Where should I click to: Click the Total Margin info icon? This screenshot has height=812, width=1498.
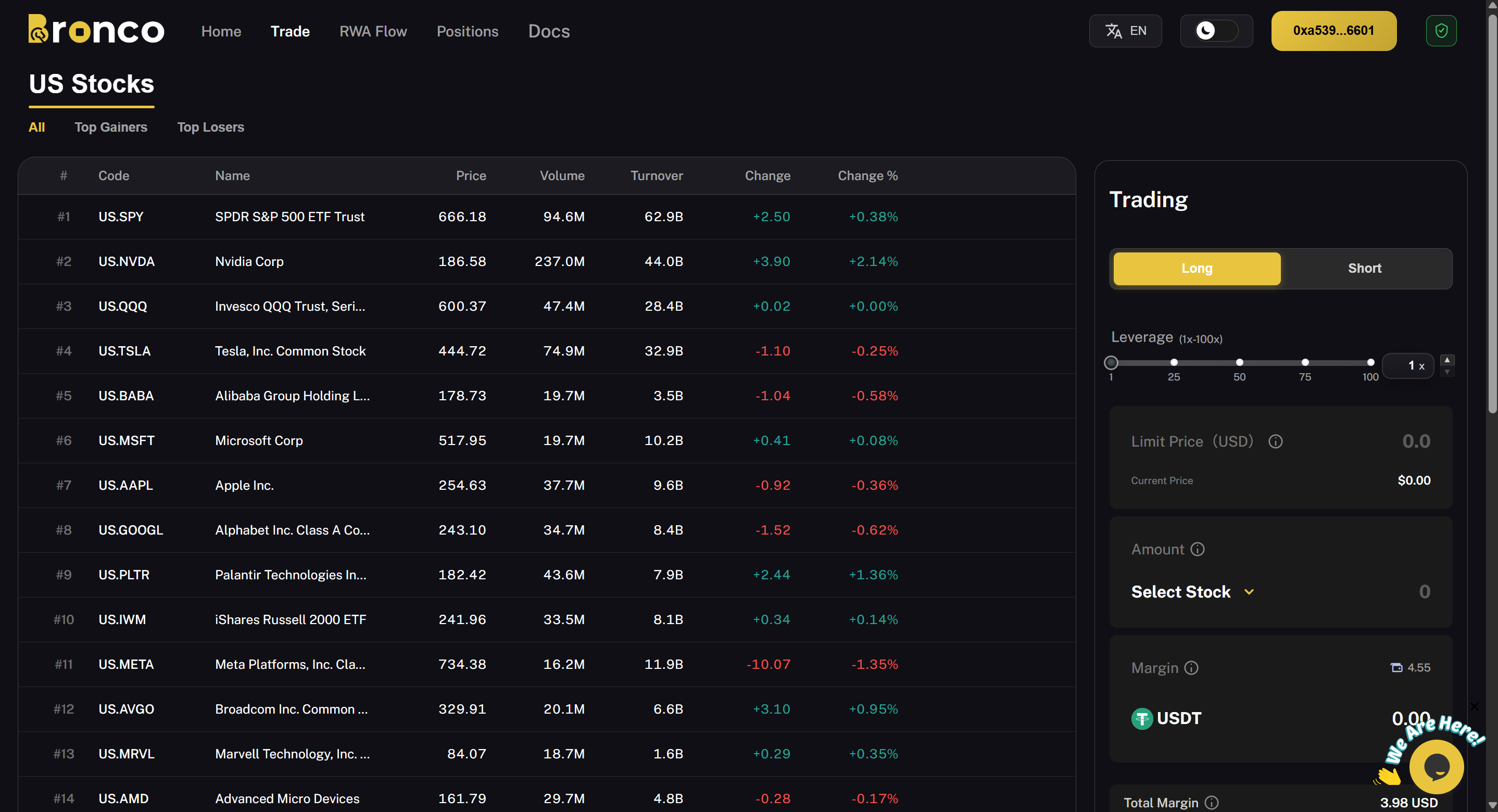[x=1211, y=803]
